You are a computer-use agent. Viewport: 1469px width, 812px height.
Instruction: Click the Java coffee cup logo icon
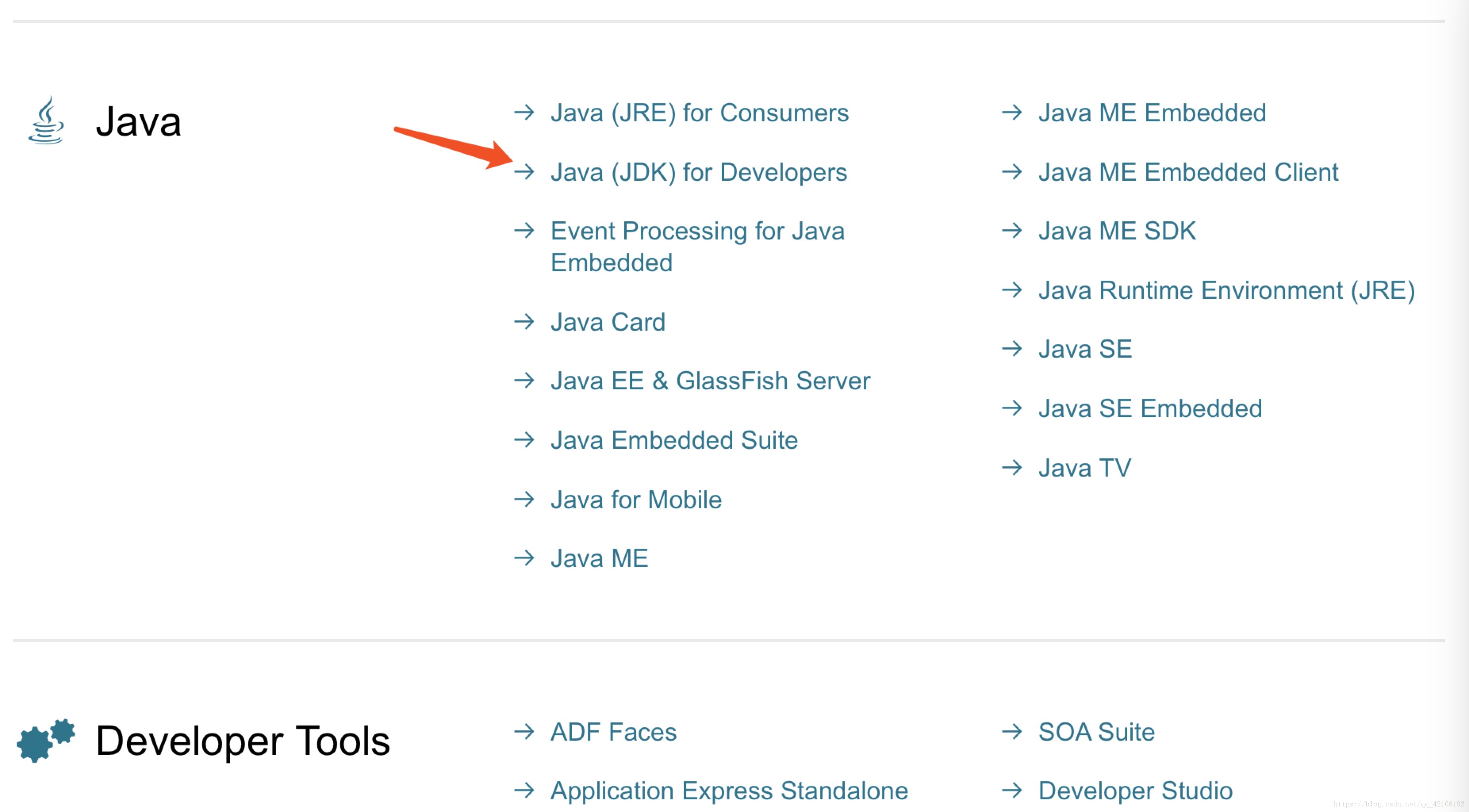point(46,120)
